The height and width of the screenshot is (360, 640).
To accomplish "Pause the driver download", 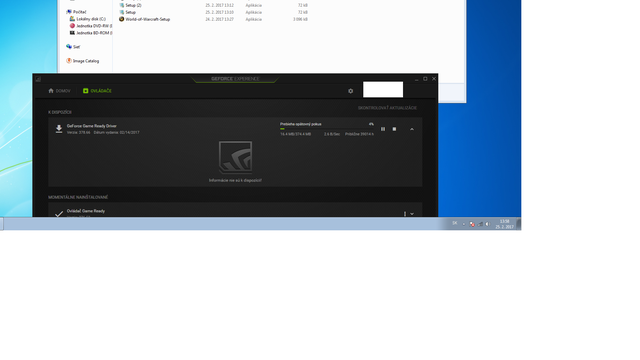I will pos(383,129).
